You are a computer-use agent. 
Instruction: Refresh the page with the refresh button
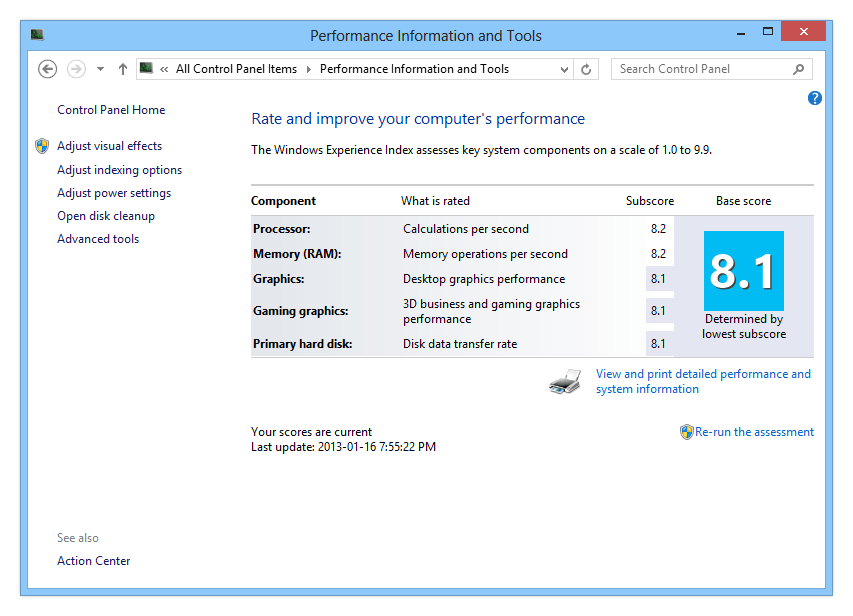[586, 69]
